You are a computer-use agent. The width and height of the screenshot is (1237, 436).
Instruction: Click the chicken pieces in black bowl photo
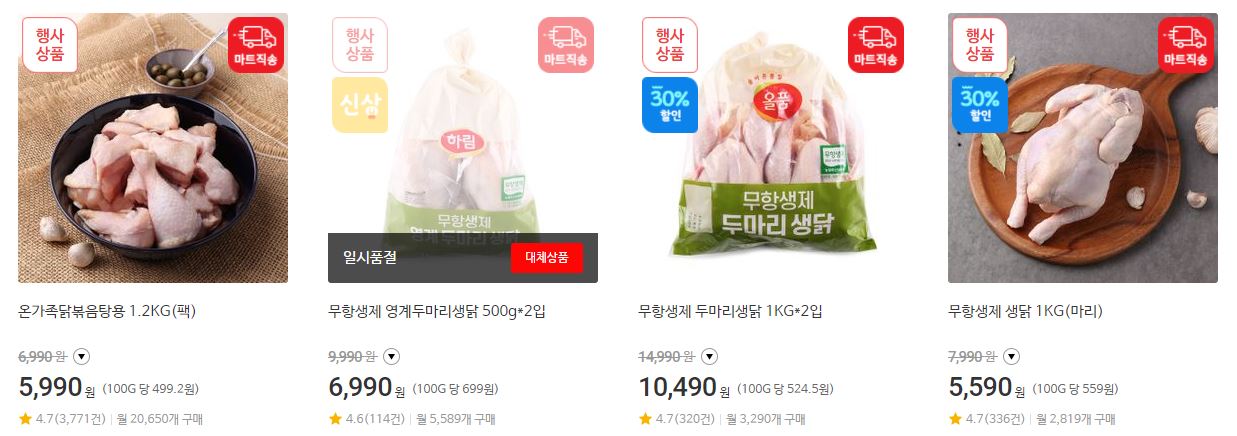click(x=153, y=148)
